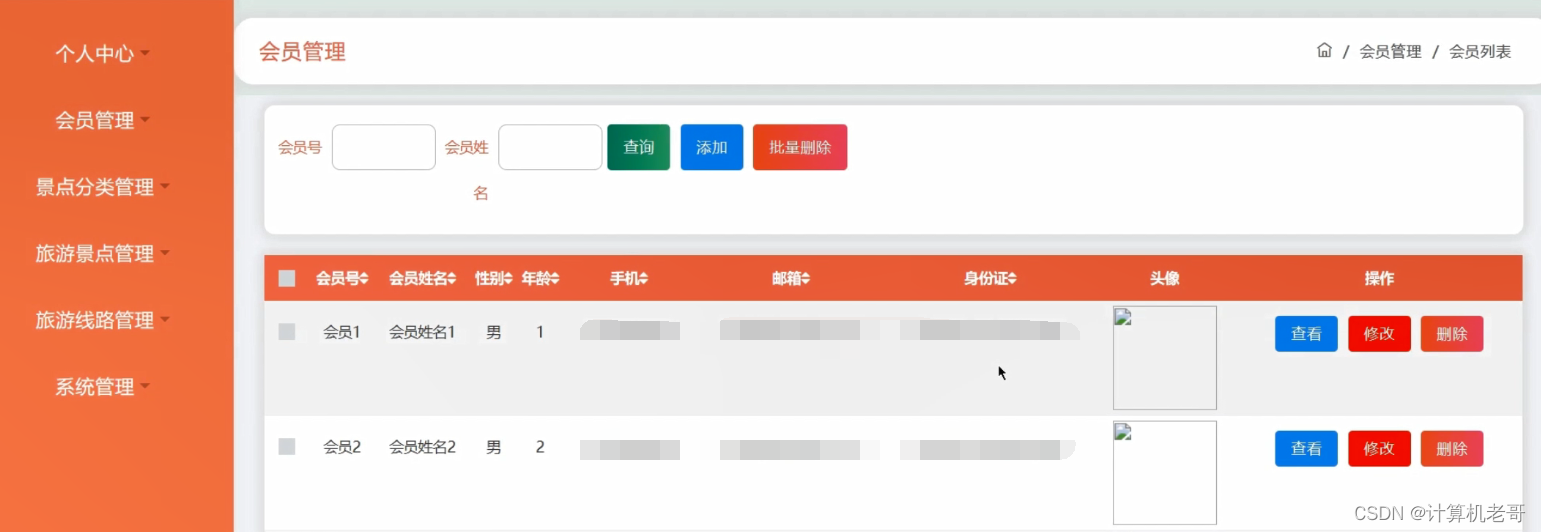Viewport: 1541px width, 532px height.
Task: Sort table by 年龄 column
Action: pos(540,279)
